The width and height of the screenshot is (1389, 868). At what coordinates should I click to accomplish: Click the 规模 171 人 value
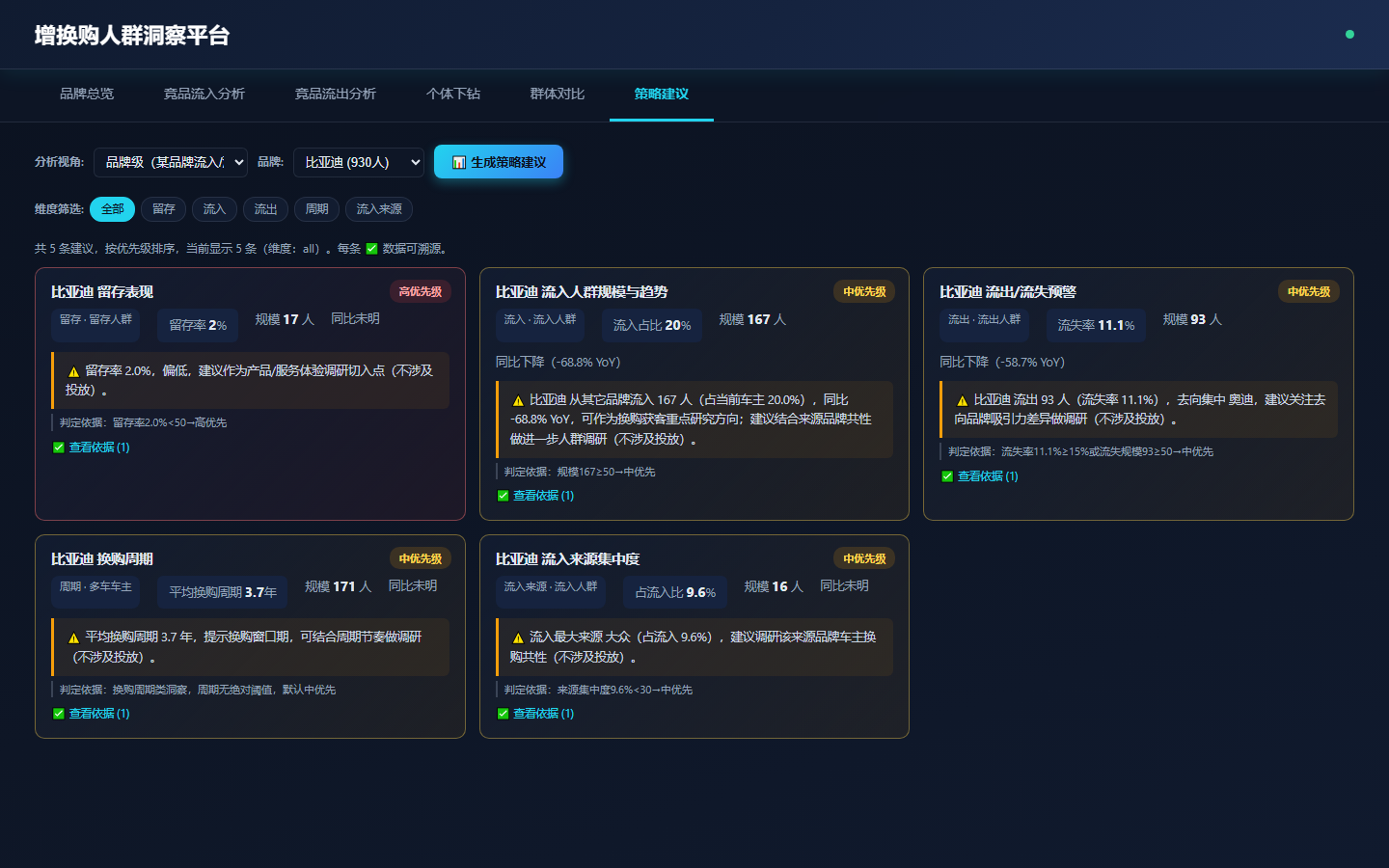pyautogui.click(x=338, y=586)
